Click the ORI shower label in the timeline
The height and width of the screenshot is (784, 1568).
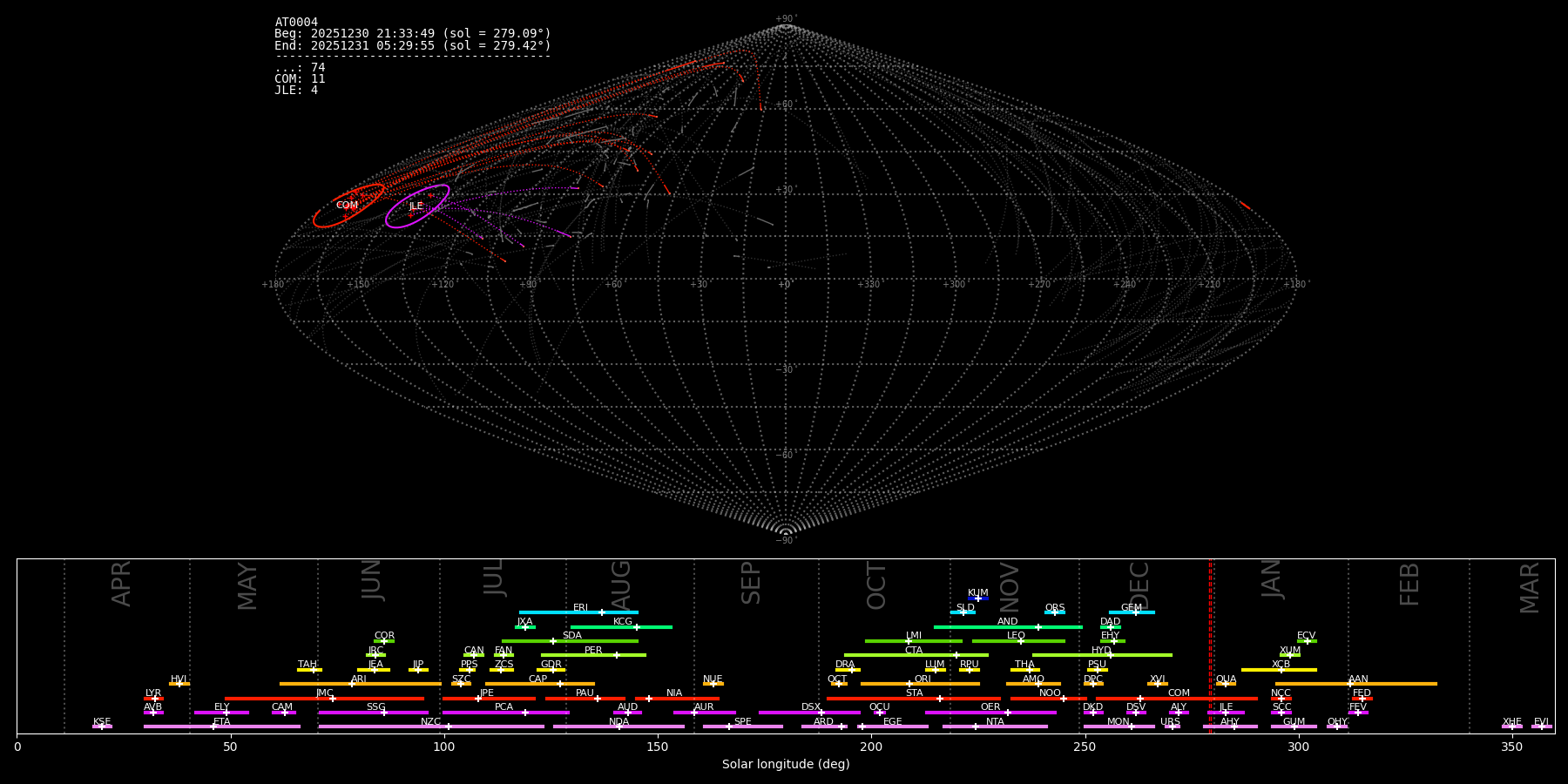(x=923, y=679)
